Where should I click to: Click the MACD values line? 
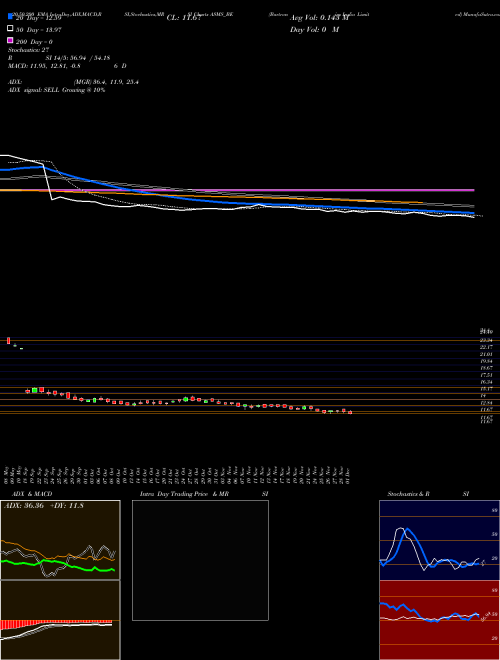point(67,66)
